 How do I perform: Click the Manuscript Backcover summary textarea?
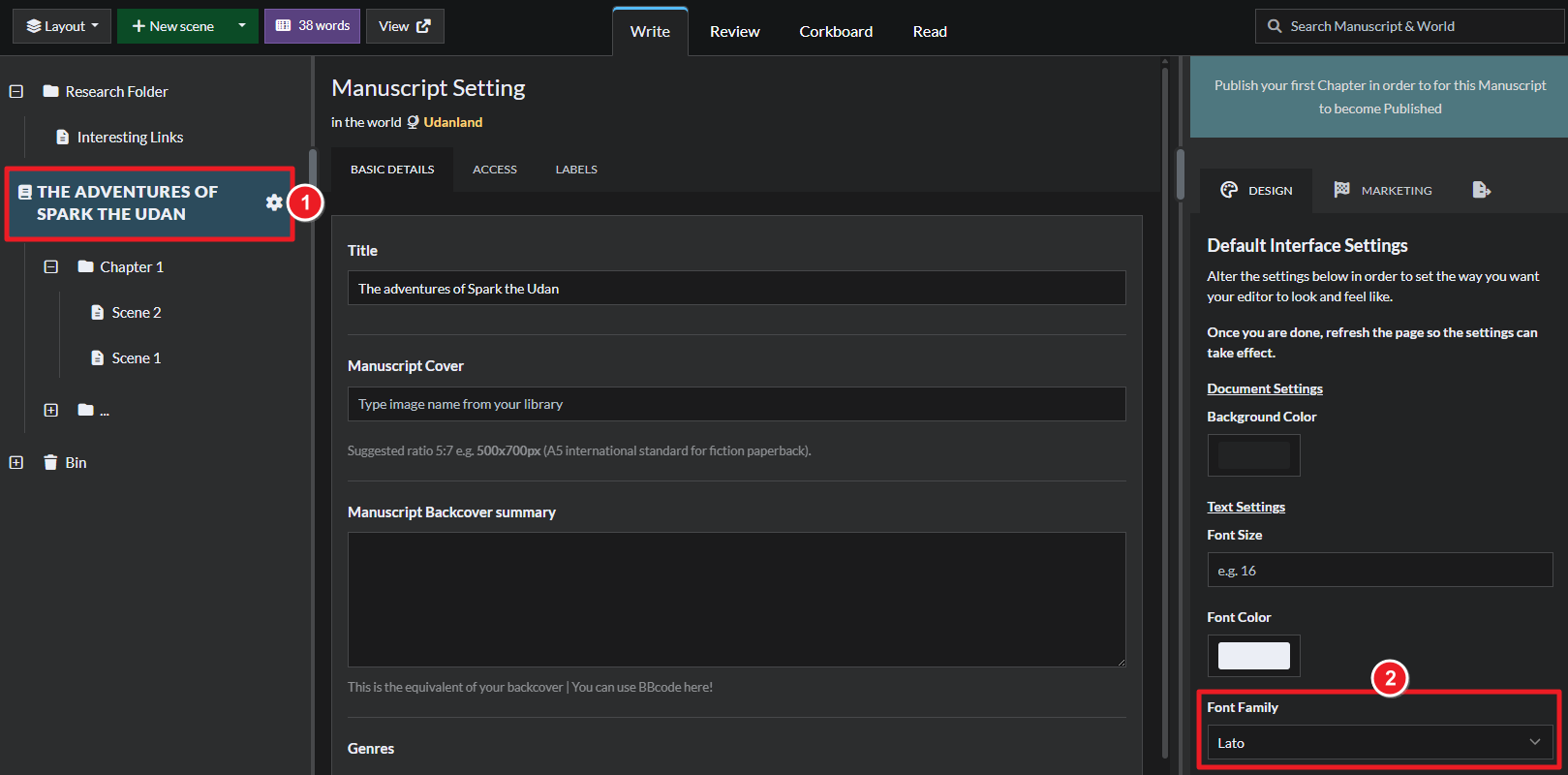coord(736,600)
